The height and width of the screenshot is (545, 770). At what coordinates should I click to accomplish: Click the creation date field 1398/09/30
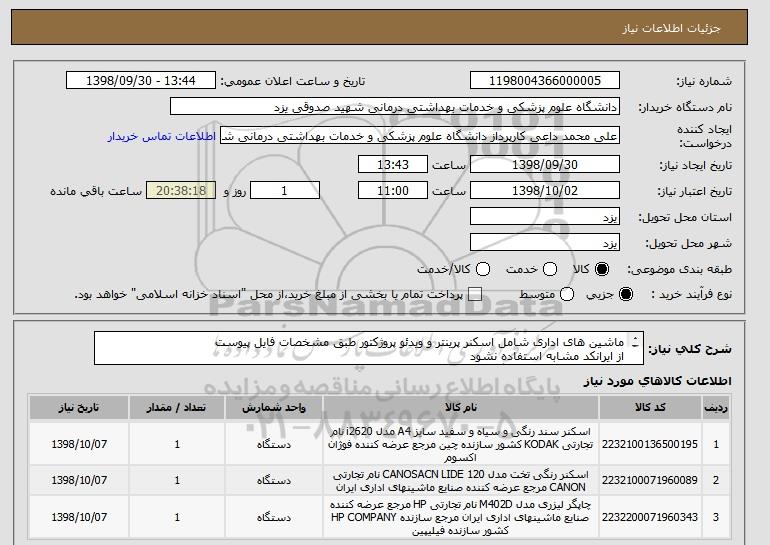[x=545, y=164]
